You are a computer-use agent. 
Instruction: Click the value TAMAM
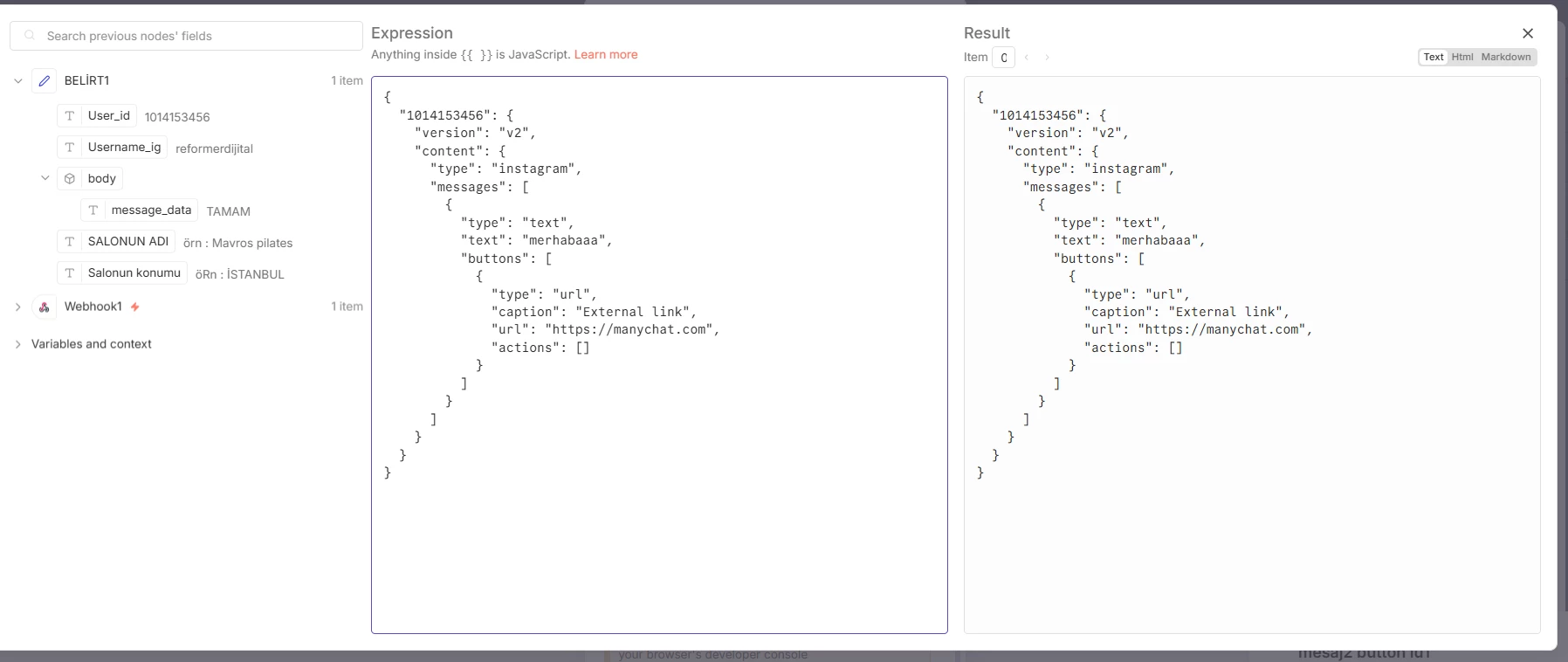tap(229, 211)
